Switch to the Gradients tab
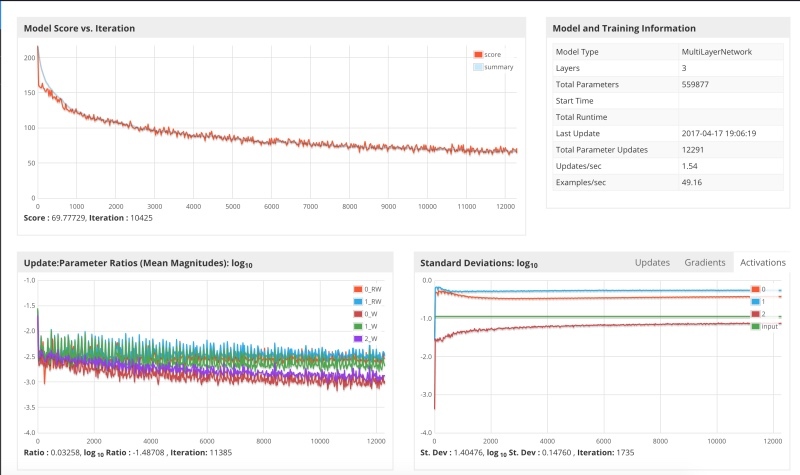800x475 pixels. (x=705, y=262)
